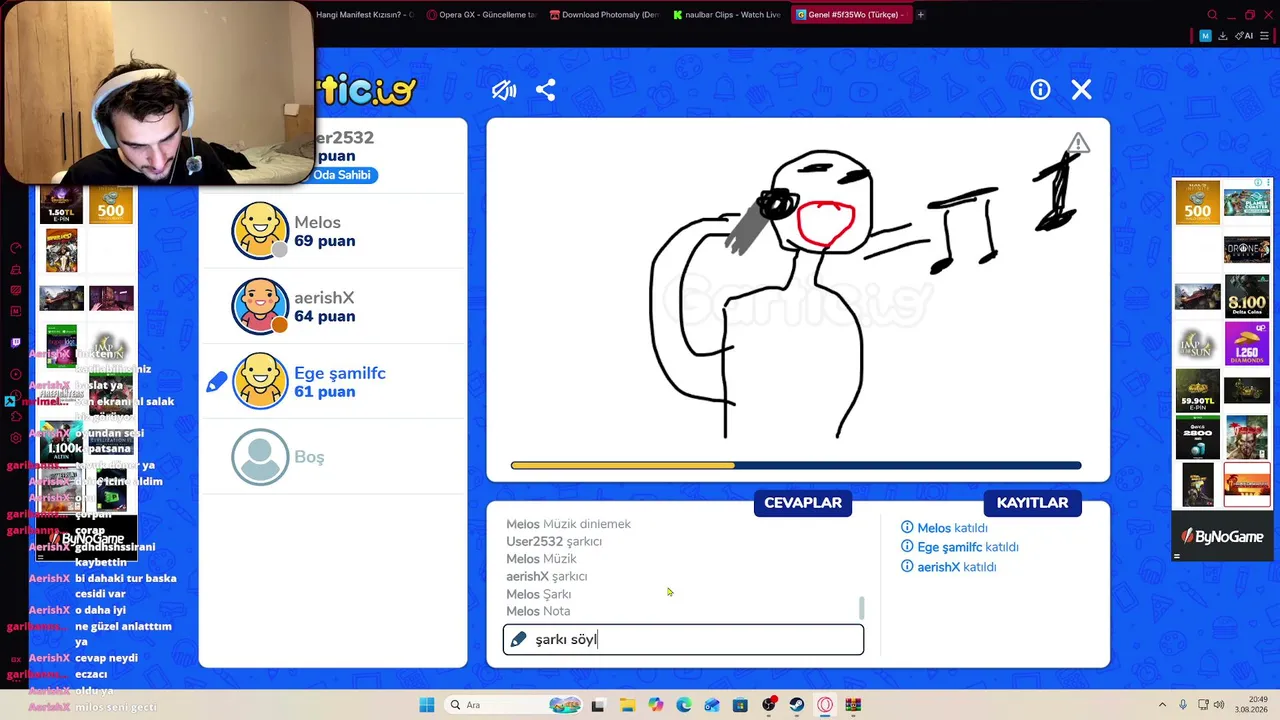Open Copilot from taskbar
Viewport: 1280px width, 720px height.
click(x=655, y=705)
